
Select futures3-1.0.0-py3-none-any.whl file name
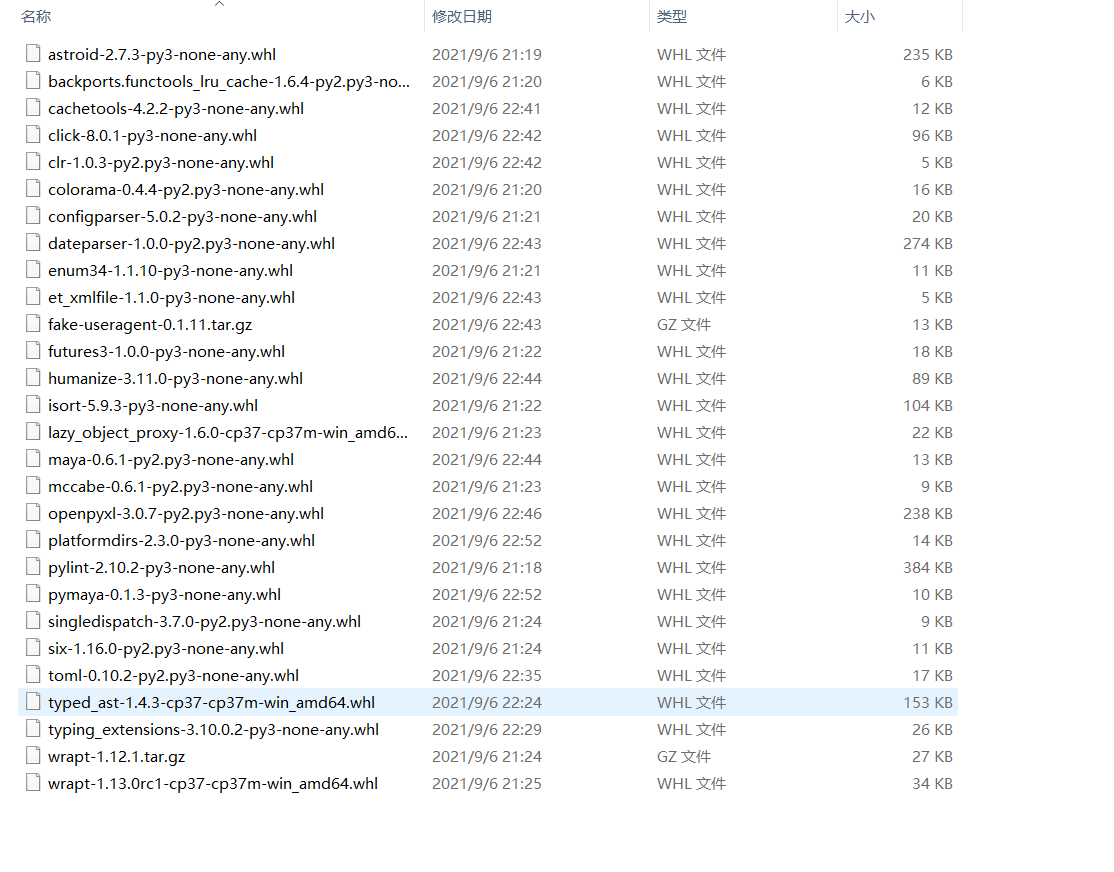166,352
